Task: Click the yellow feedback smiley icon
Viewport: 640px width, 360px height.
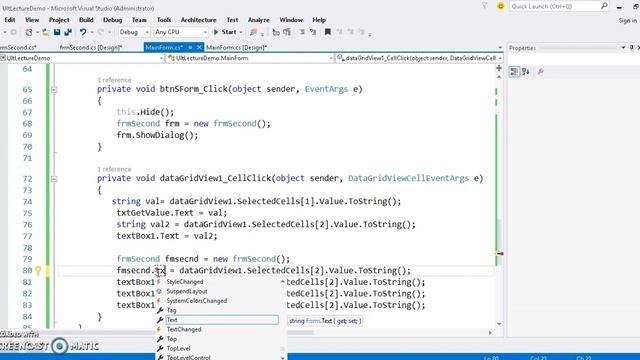Action: [500, 6]
